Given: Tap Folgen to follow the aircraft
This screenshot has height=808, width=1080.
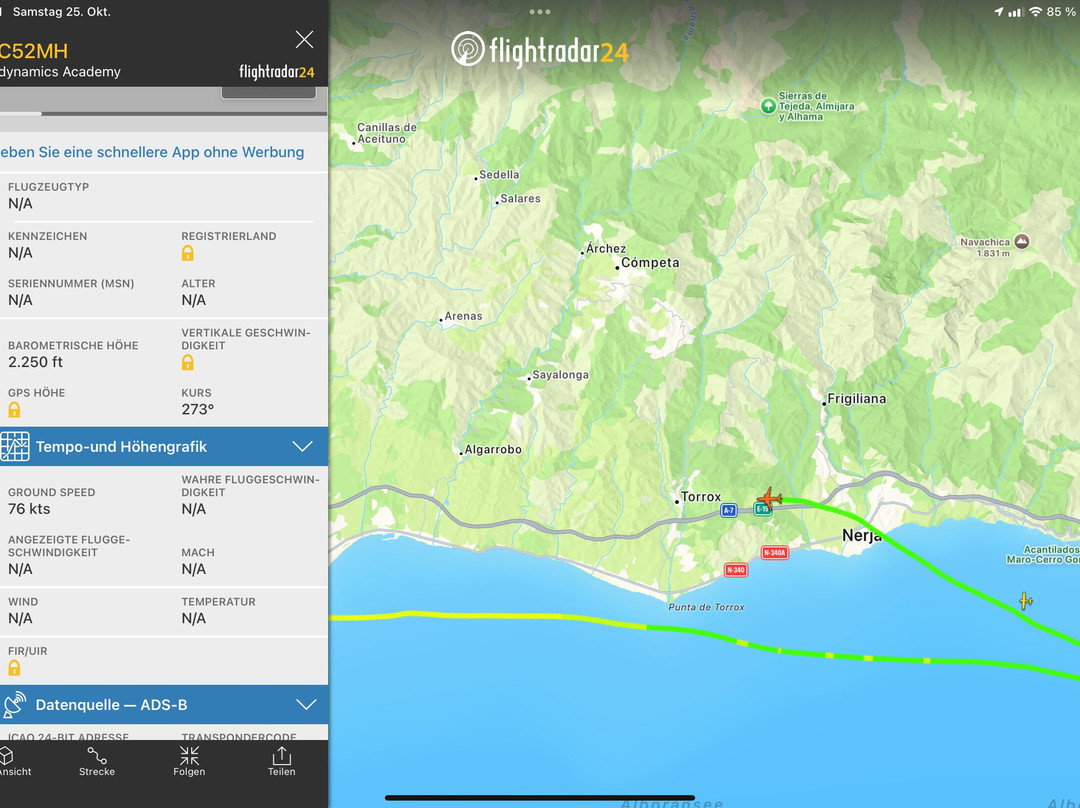Looking at the screenshot, I should pyautogui.click(x=189, y=760).
